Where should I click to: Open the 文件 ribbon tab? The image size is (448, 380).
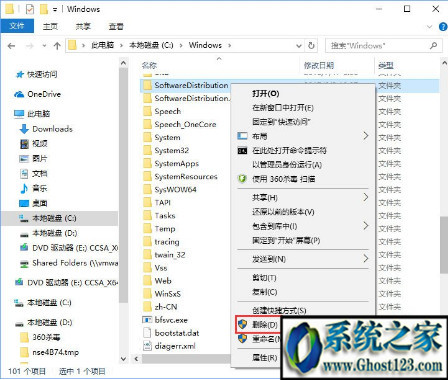pos(17,26)
